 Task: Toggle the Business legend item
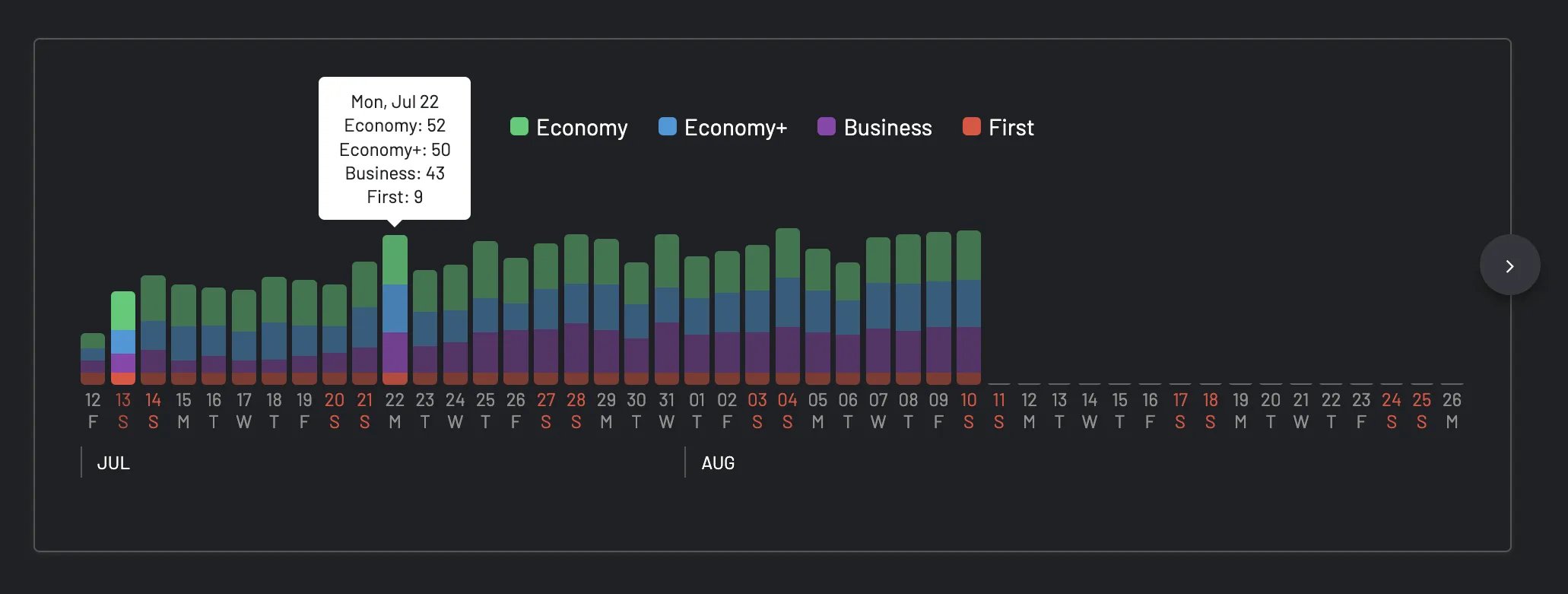click(874, 127)
